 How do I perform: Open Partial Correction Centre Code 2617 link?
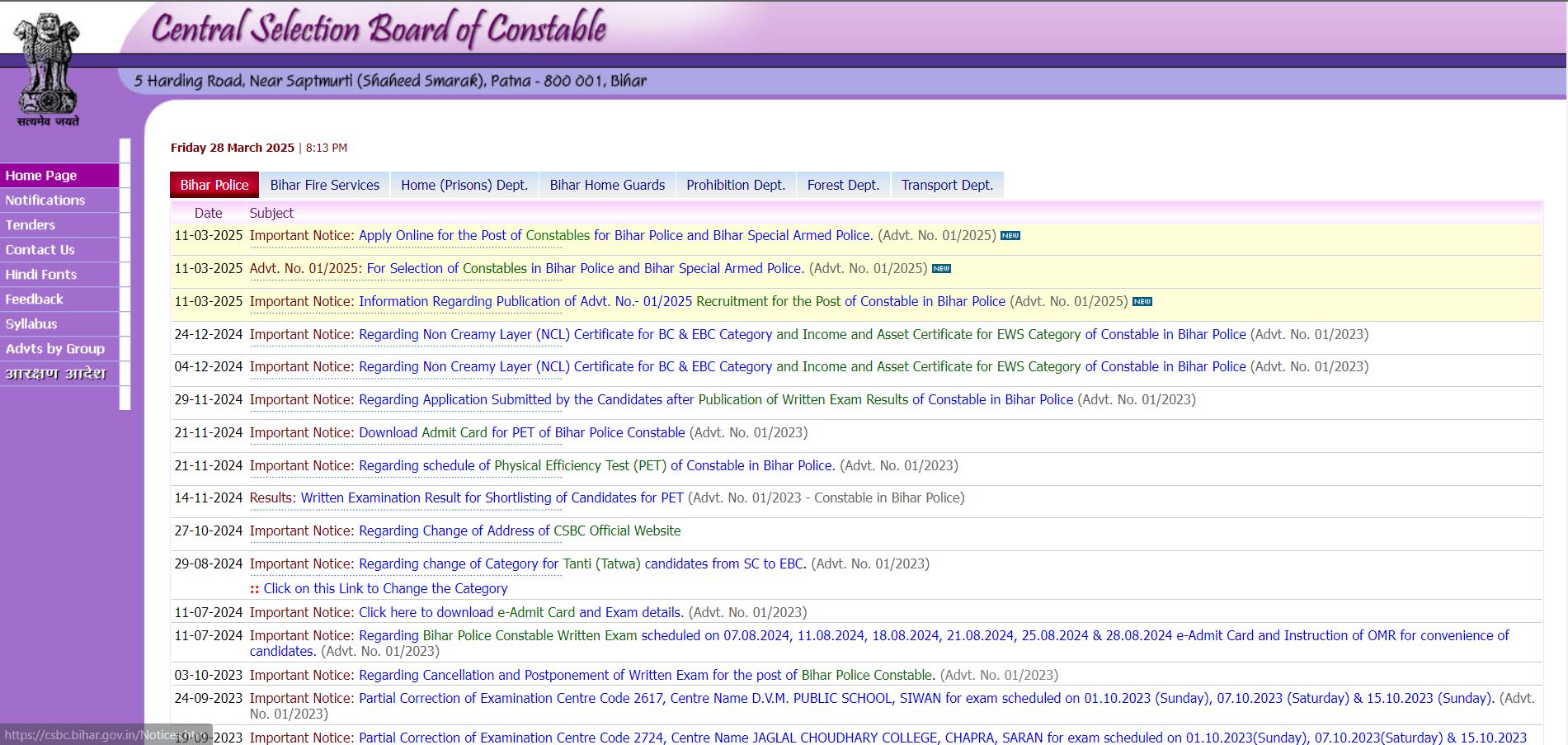[x=926, y=698]
